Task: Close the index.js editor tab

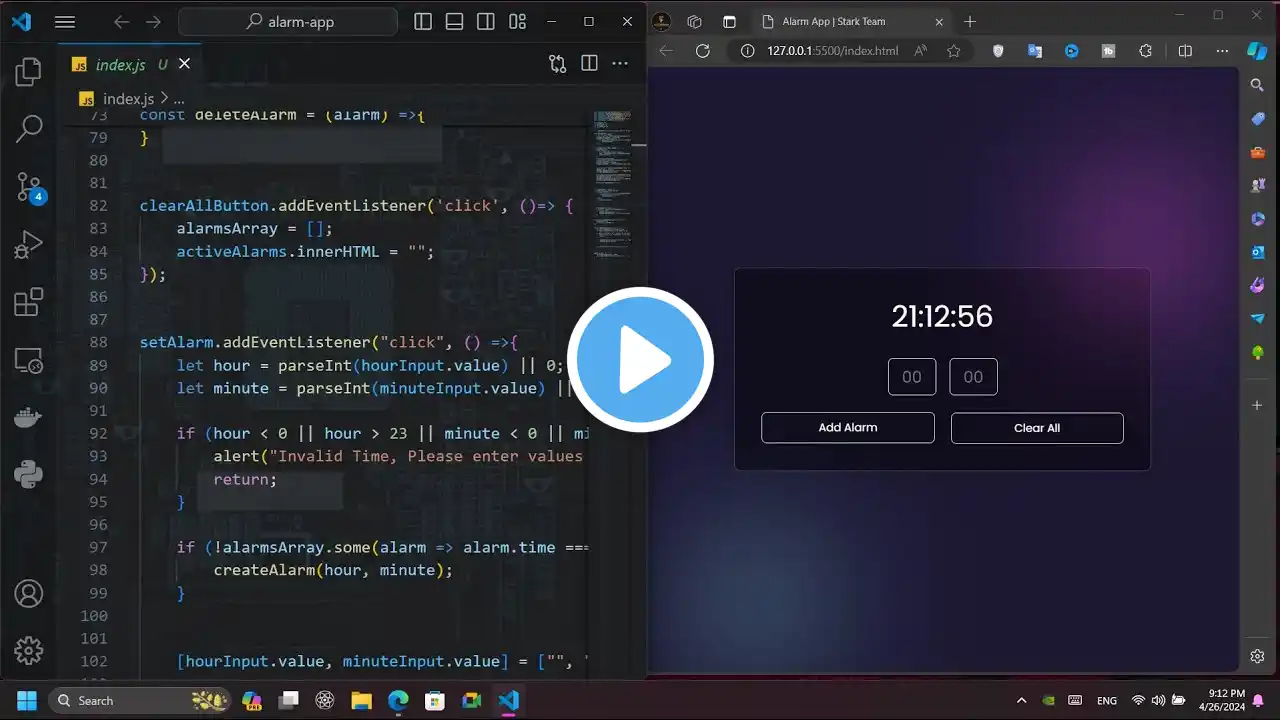Action: point(184,64)
